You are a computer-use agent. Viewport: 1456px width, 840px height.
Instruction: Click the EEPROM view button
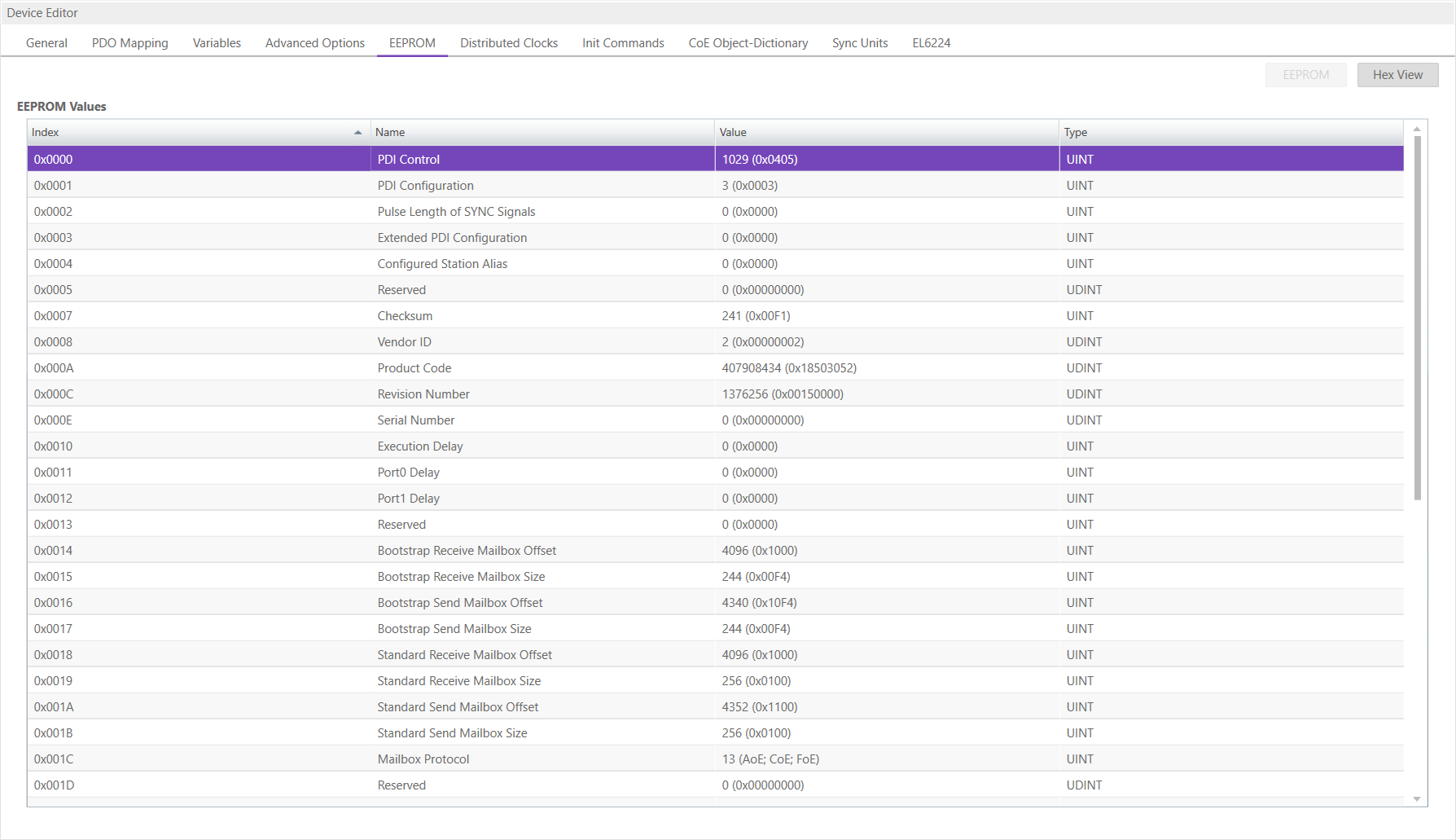click(1305, 75)
